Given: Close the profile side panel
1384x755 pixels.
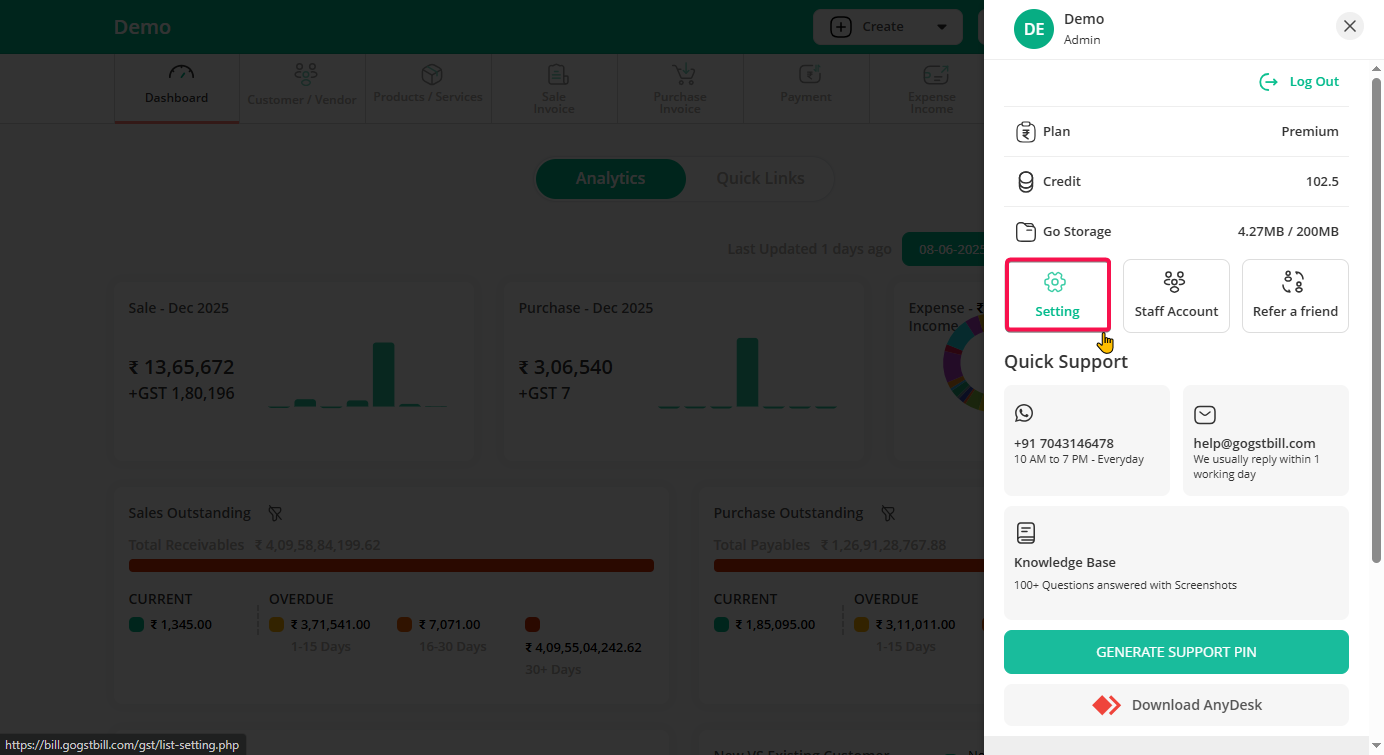Looking at the screenshot, I should [1350, 26].
